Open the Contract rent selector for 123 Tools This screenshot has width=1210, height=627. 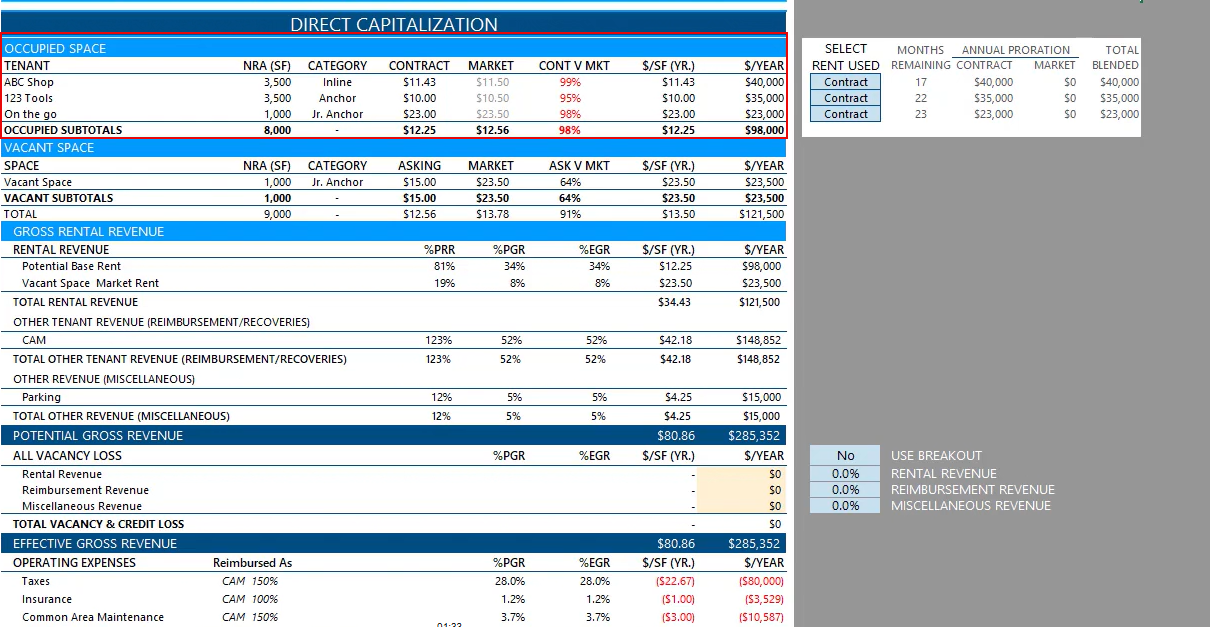coord(846,98)
